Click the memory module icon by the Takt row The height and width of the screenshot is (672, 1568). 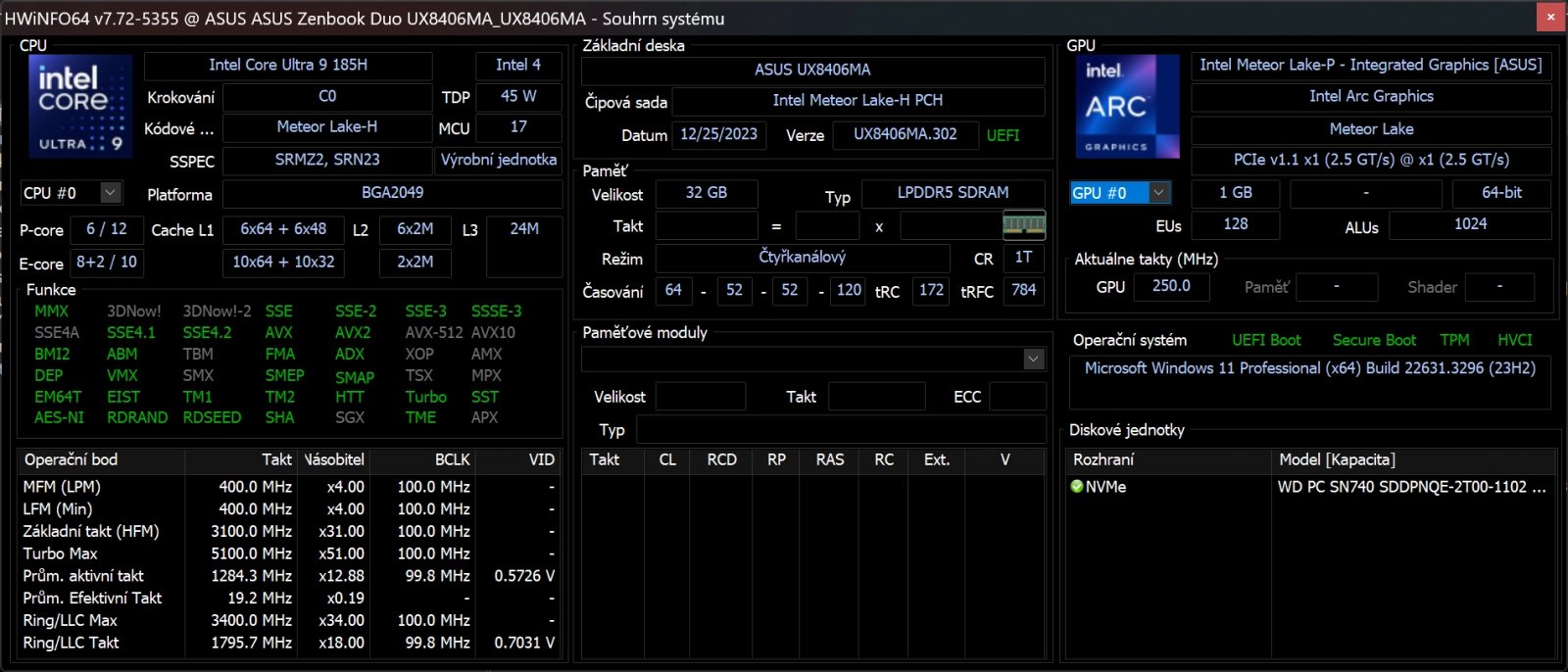click(x=1024, y=225)
